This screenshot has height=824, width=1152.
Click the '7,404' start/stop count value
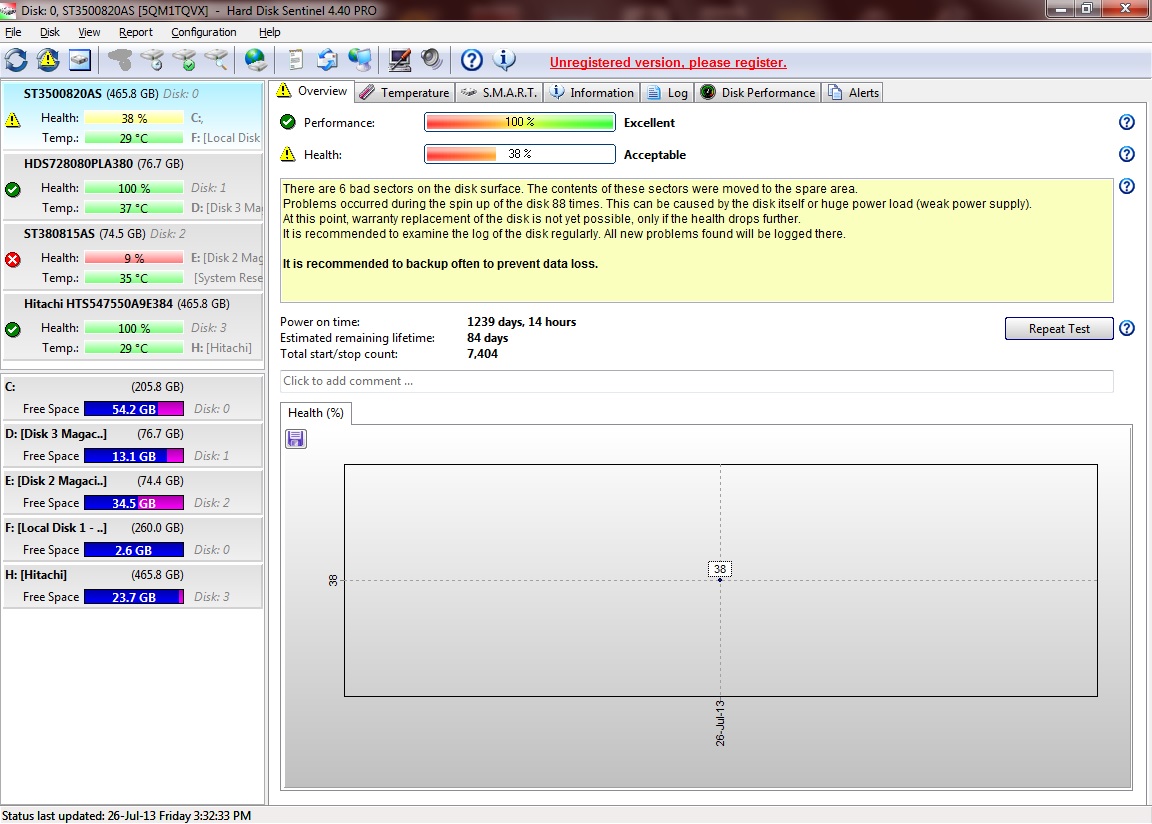[482, 354]
